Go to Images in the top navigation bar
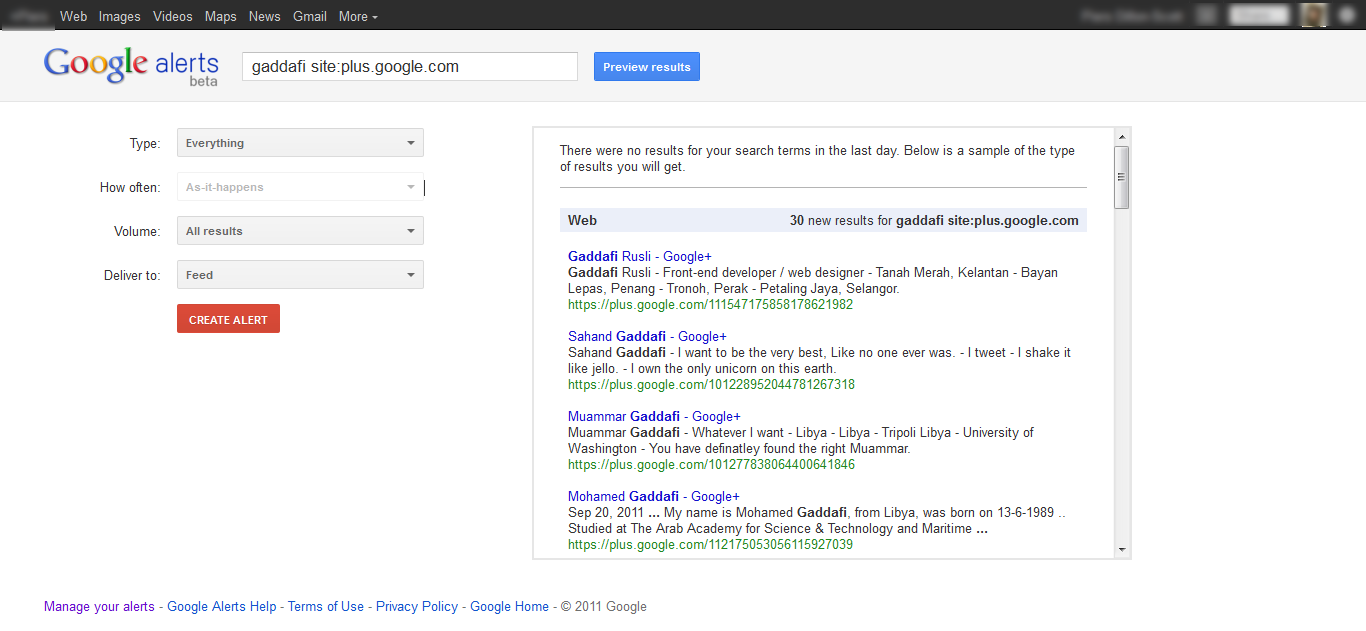 point(119,16)
